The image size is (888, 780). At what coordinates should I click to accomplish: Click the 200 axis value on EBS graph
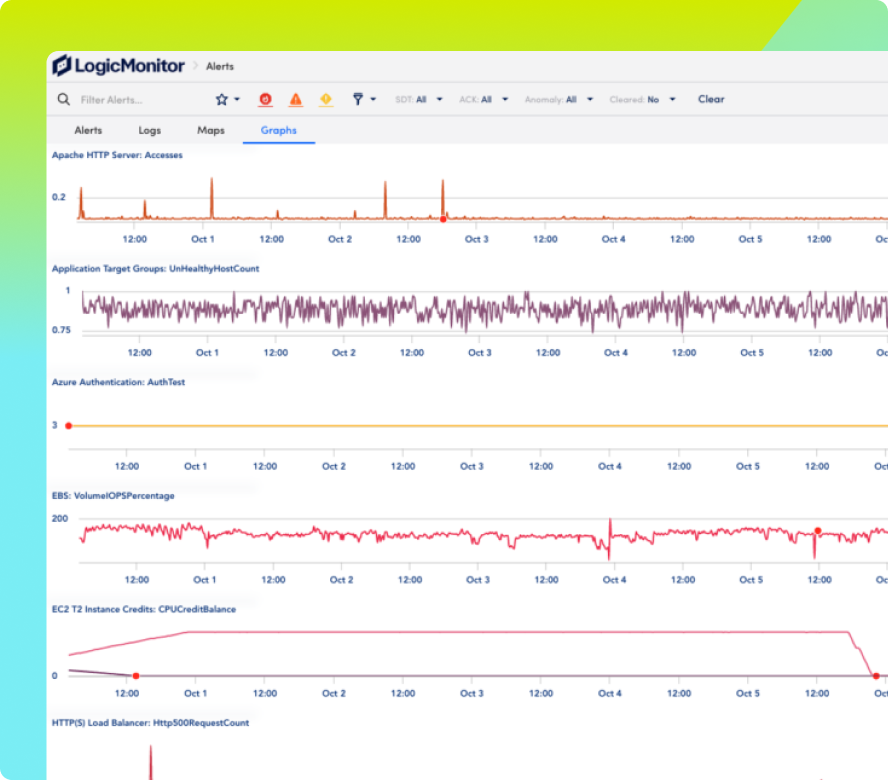pos(59,518)
